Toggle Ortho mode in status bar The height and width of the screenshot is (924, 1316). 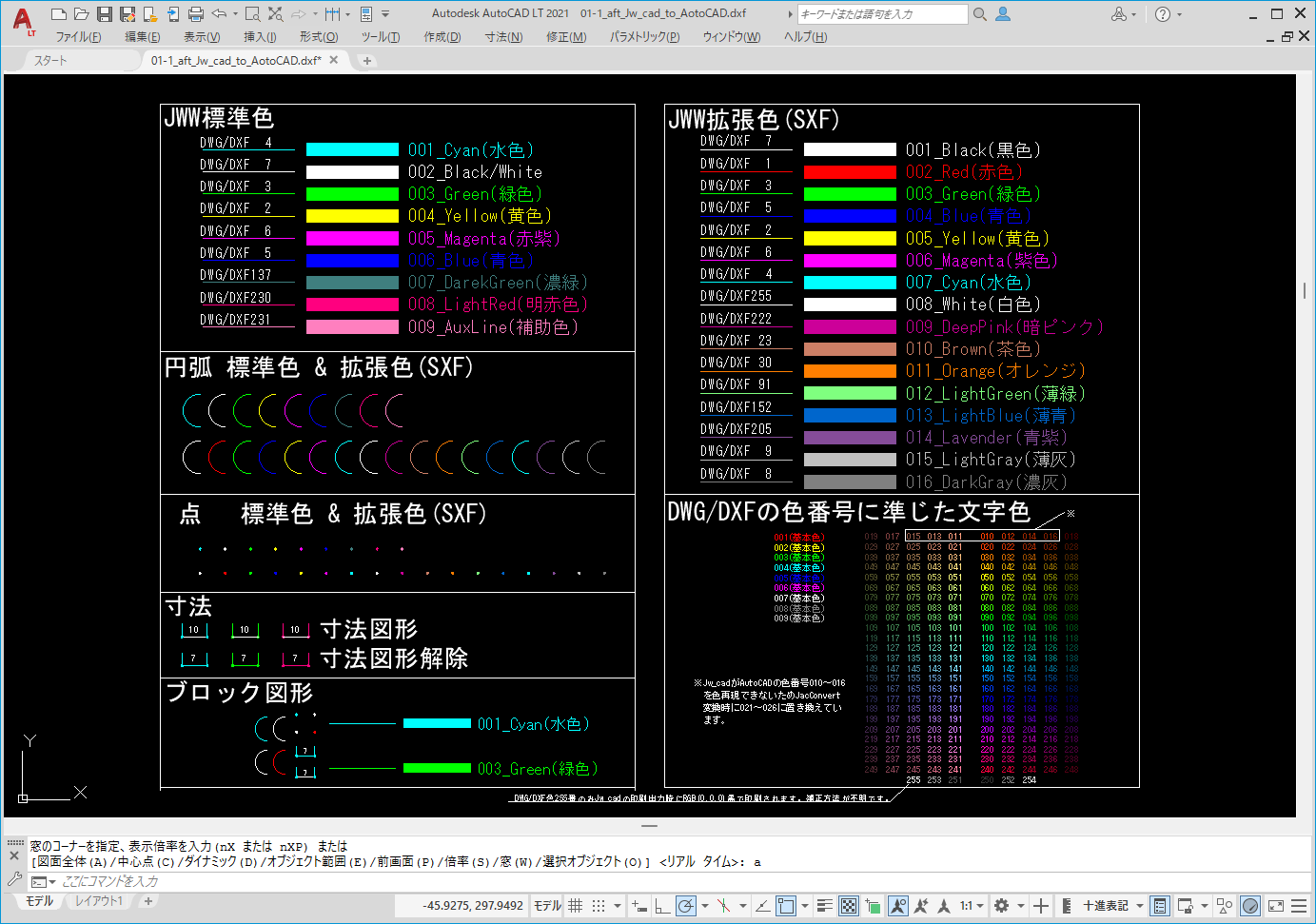tap(662, 906)
